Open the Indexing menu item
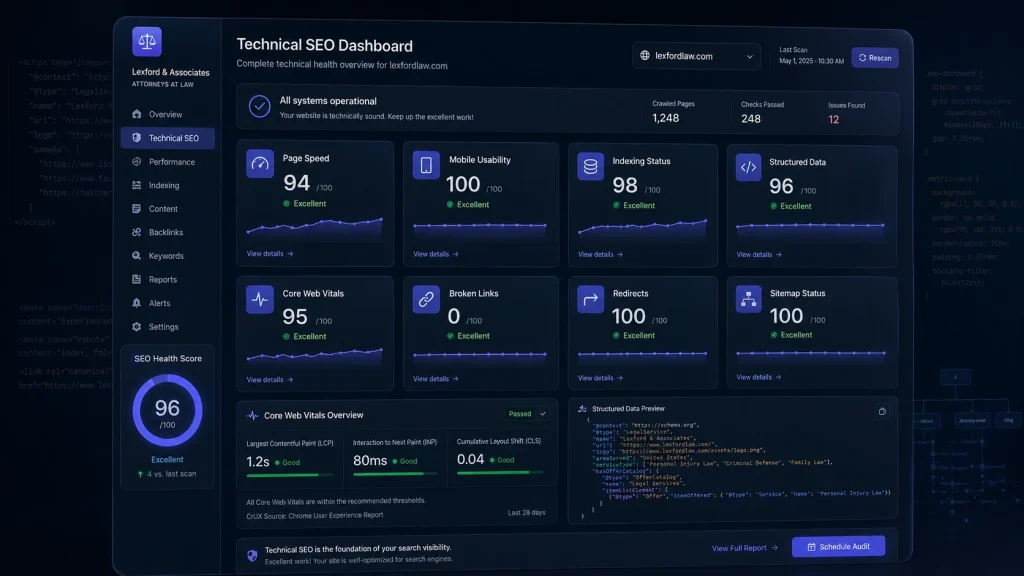Screen dimensions: 1024x576 (x=167, y=185)
